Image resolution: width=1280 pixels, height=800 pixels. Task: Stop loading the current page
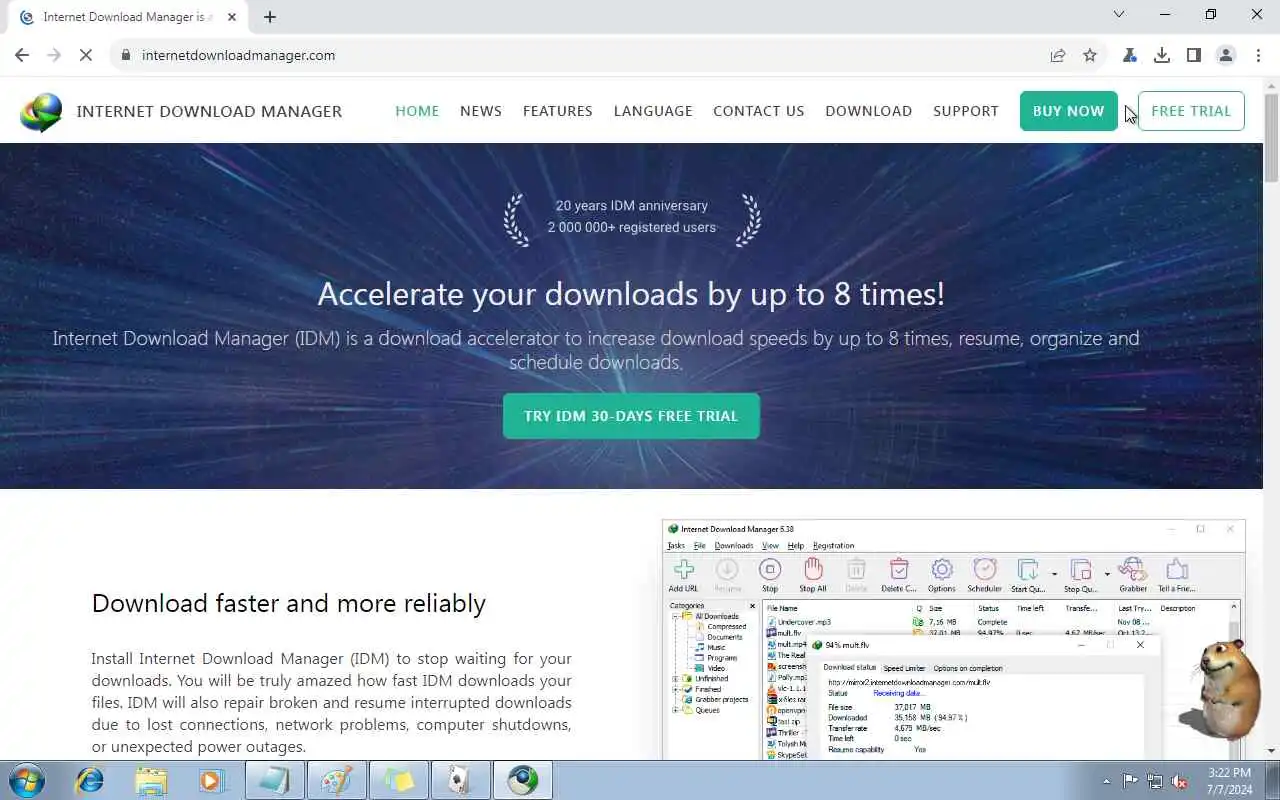click(86, 55)
